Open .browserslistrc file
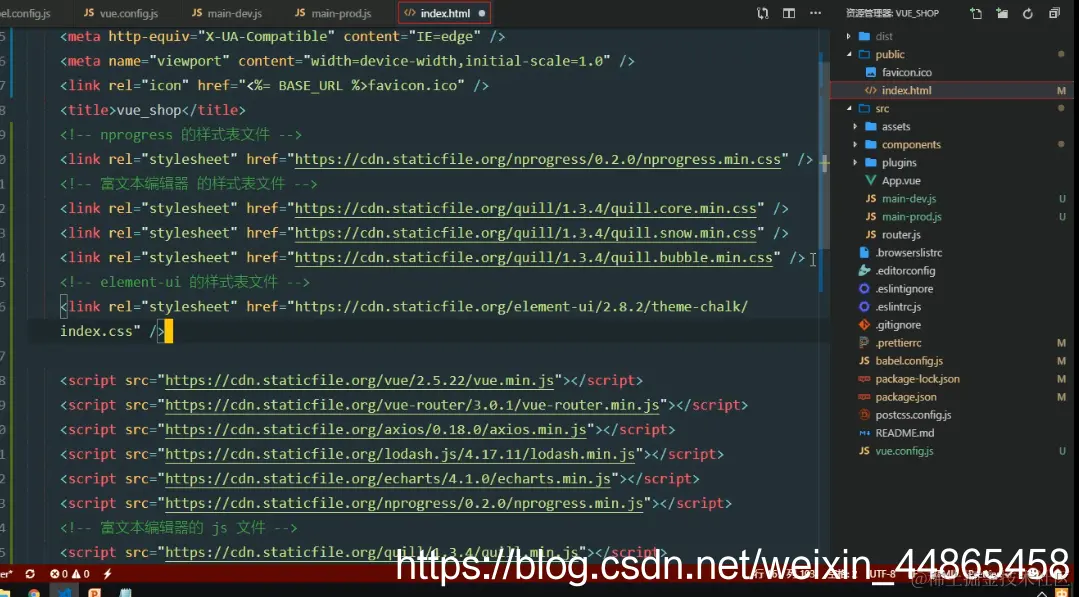Image resolution: width=1079 pixels, height=597 pixels. (x=908, y=252)
